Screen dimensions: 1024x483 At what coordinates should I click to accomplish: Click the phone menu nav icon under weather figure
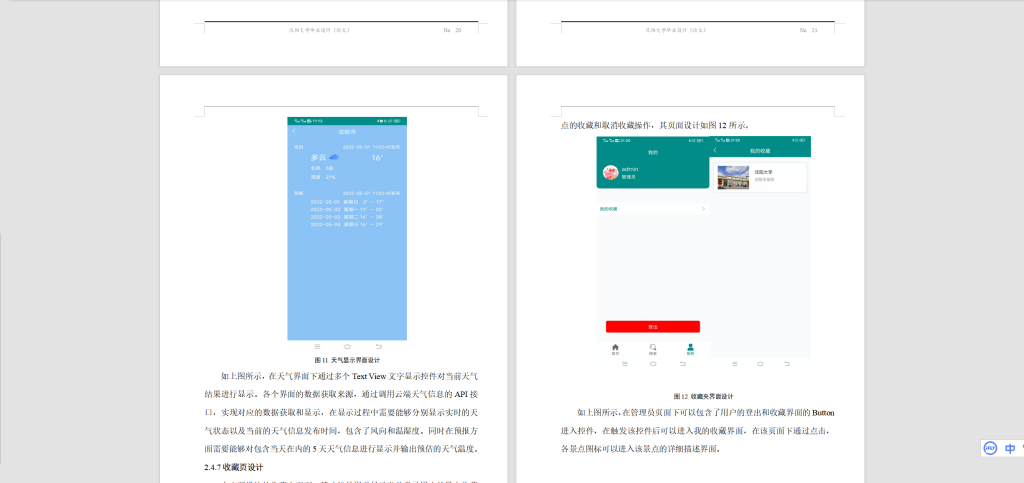(x=317, y=347)
